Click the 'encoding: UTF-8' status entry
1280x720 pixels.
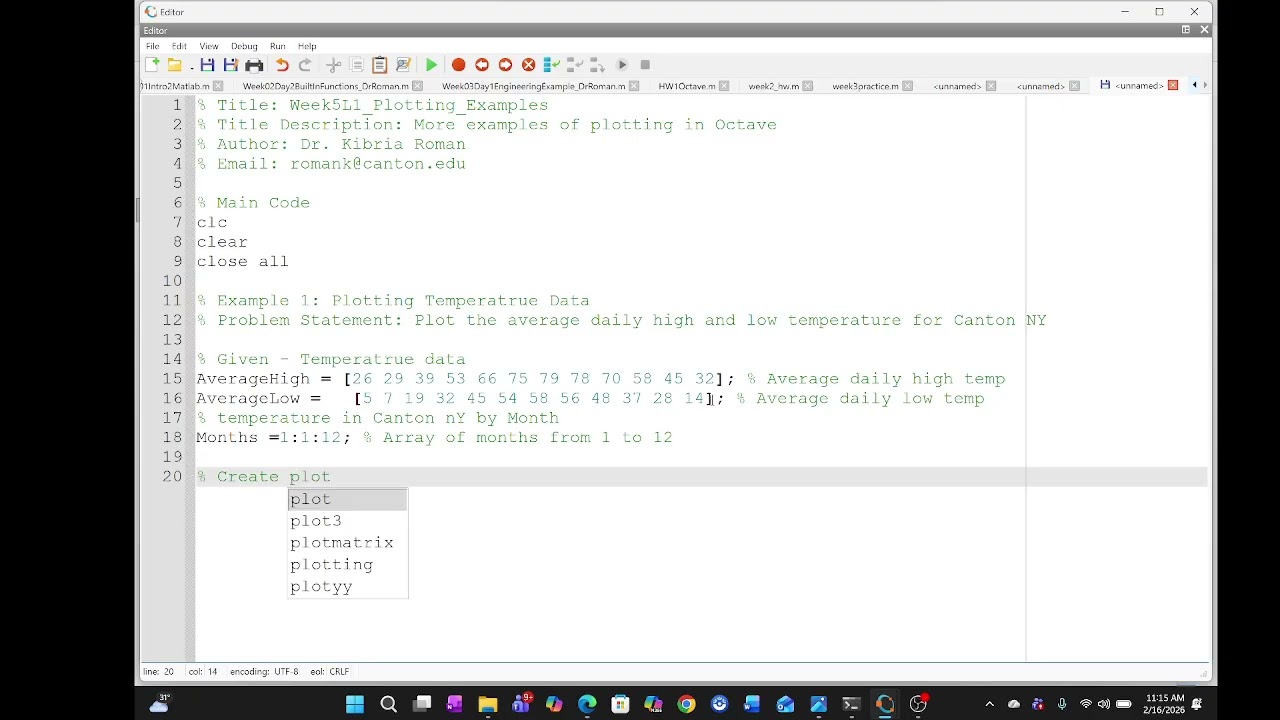point(264,672)
